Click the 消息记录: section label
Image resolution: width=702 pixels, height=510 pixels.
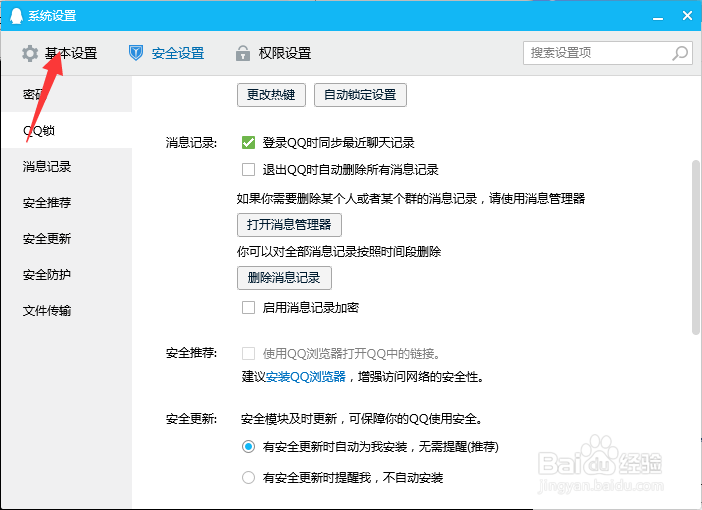(x=191, y=143)
